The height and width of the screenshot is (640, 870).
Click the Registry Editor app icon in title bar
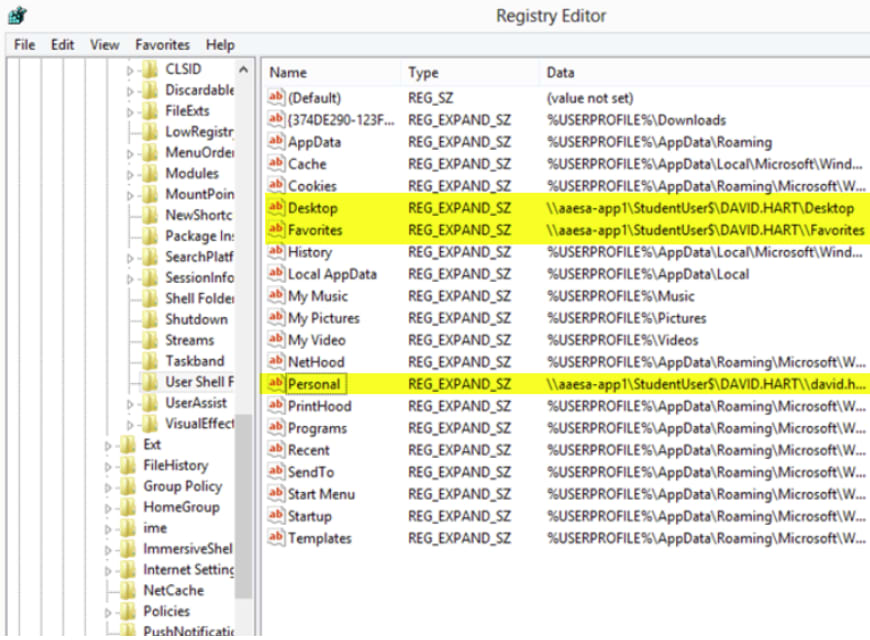[17, 15]
